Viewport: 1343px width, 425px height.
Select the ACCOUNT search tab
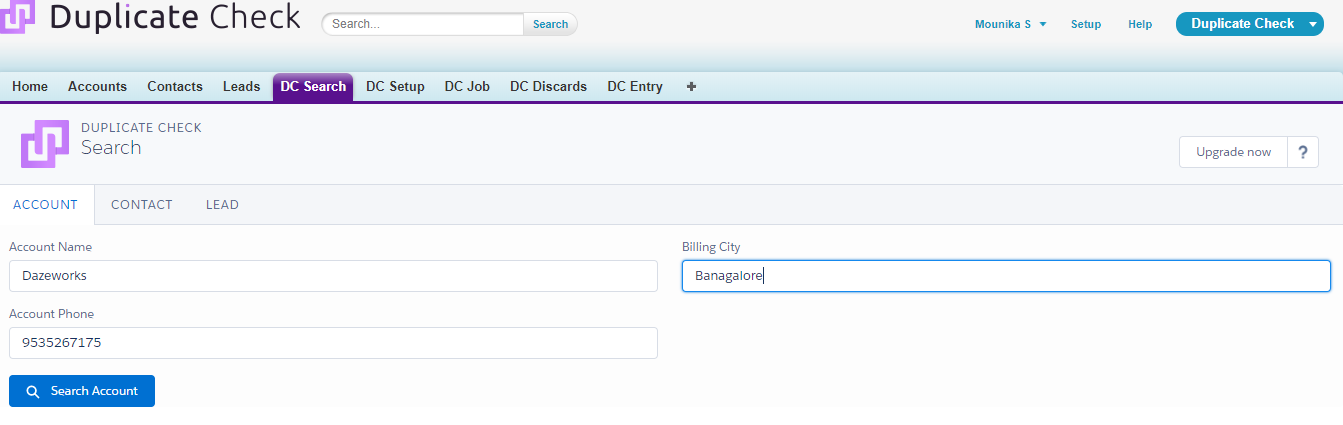[x=45, y=205]
